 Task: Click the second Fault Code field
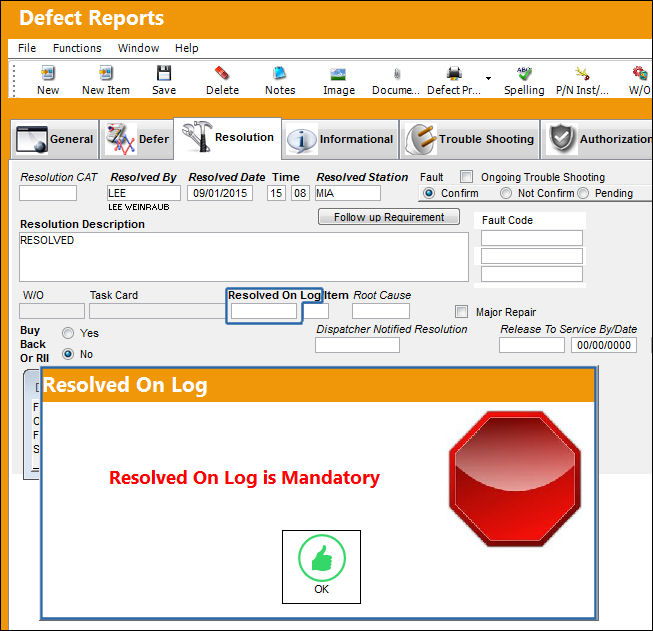point(531,256)
